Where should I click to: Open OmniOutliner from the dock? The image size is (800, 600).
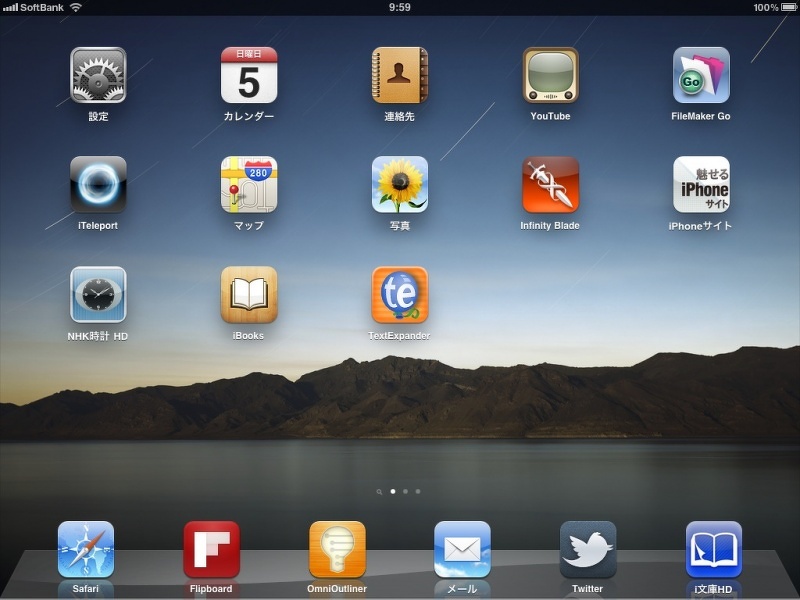[337, 549]
